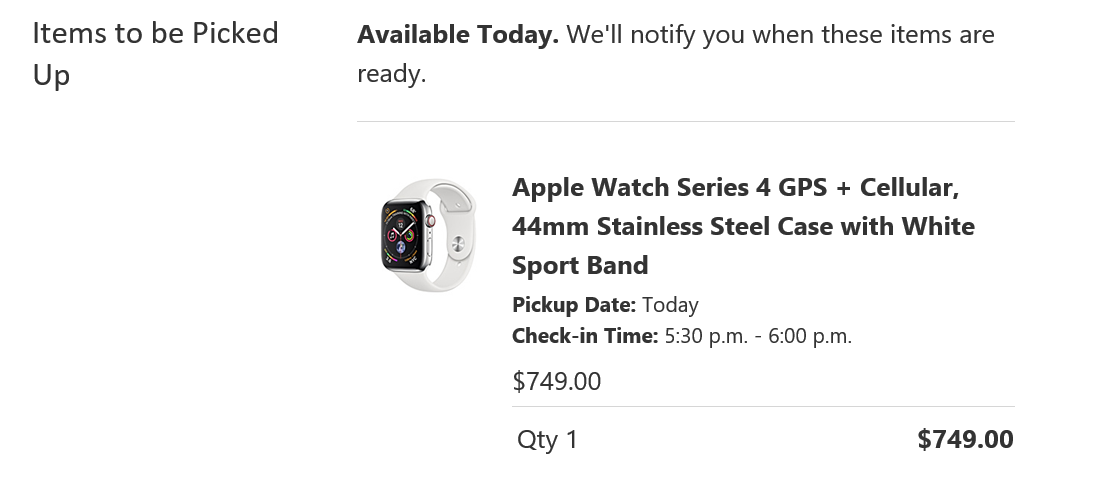Select the 5:30 p.m. - 6:00 p.m. time window
The image size is (1102, 498).
[758, 336]
